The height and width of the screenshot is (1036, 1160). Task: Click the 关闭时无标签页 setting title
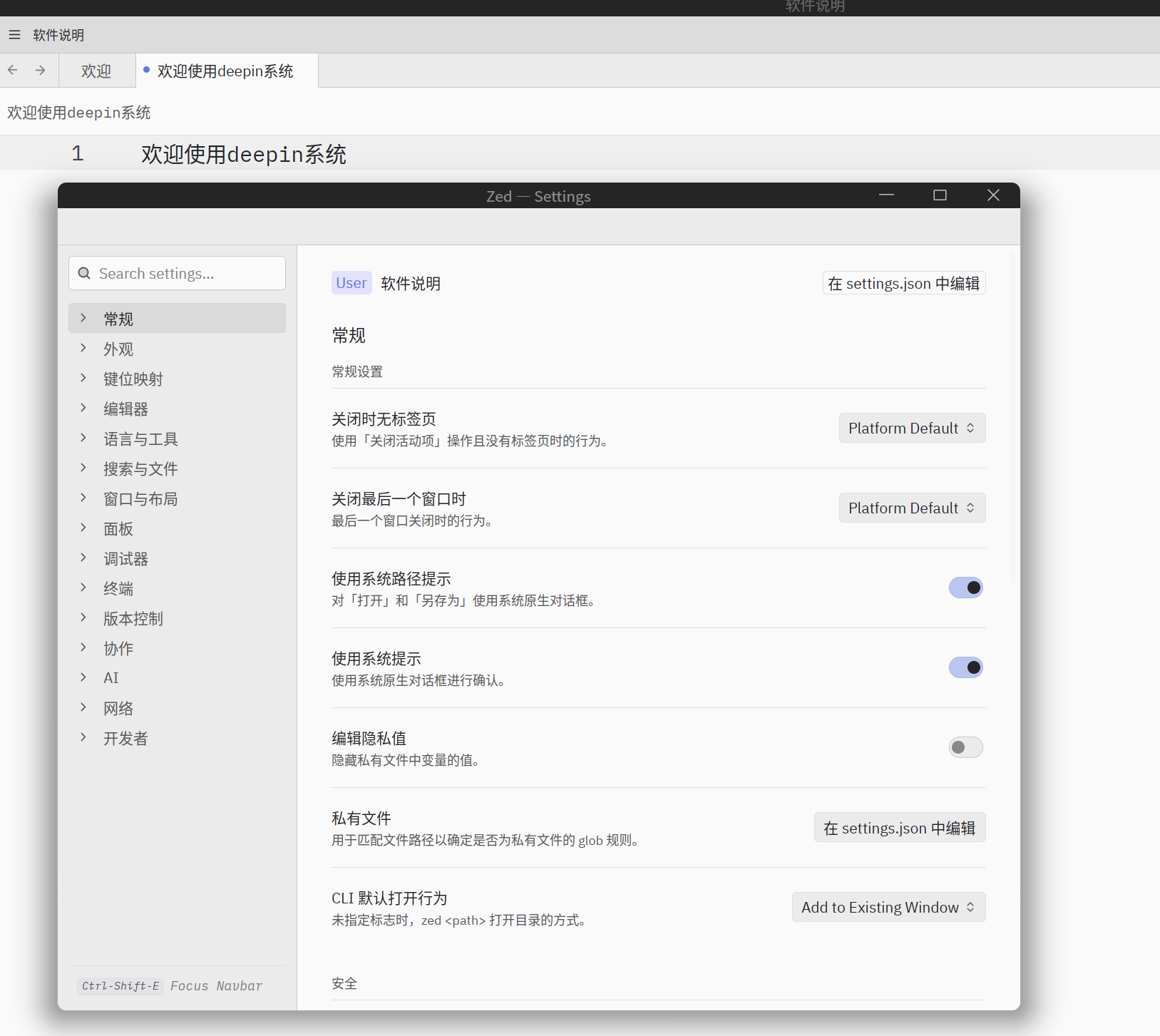tap(384, 419)
